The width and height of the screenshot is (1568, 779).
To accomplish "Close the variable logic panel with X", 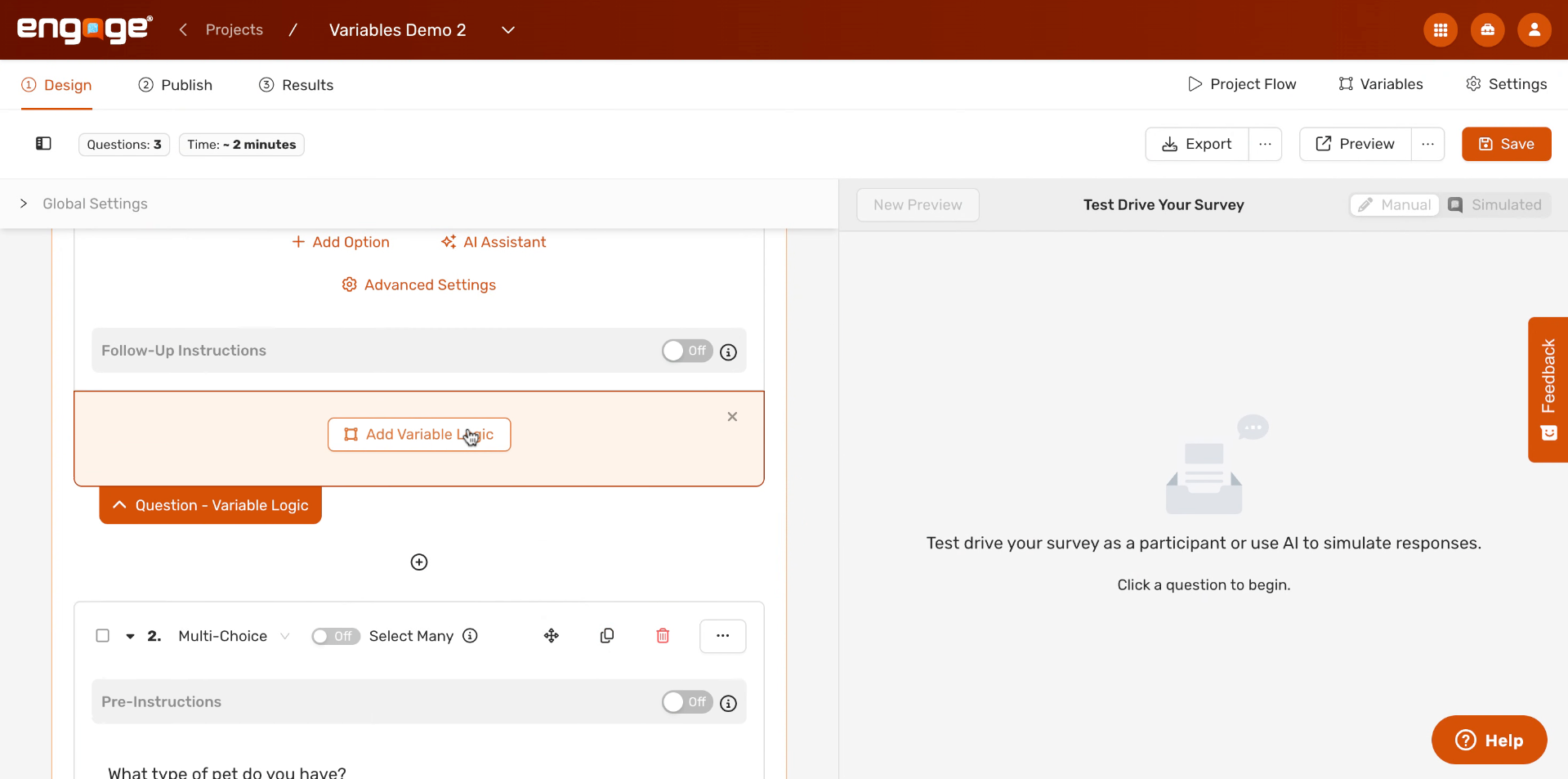I will [732, 417].
